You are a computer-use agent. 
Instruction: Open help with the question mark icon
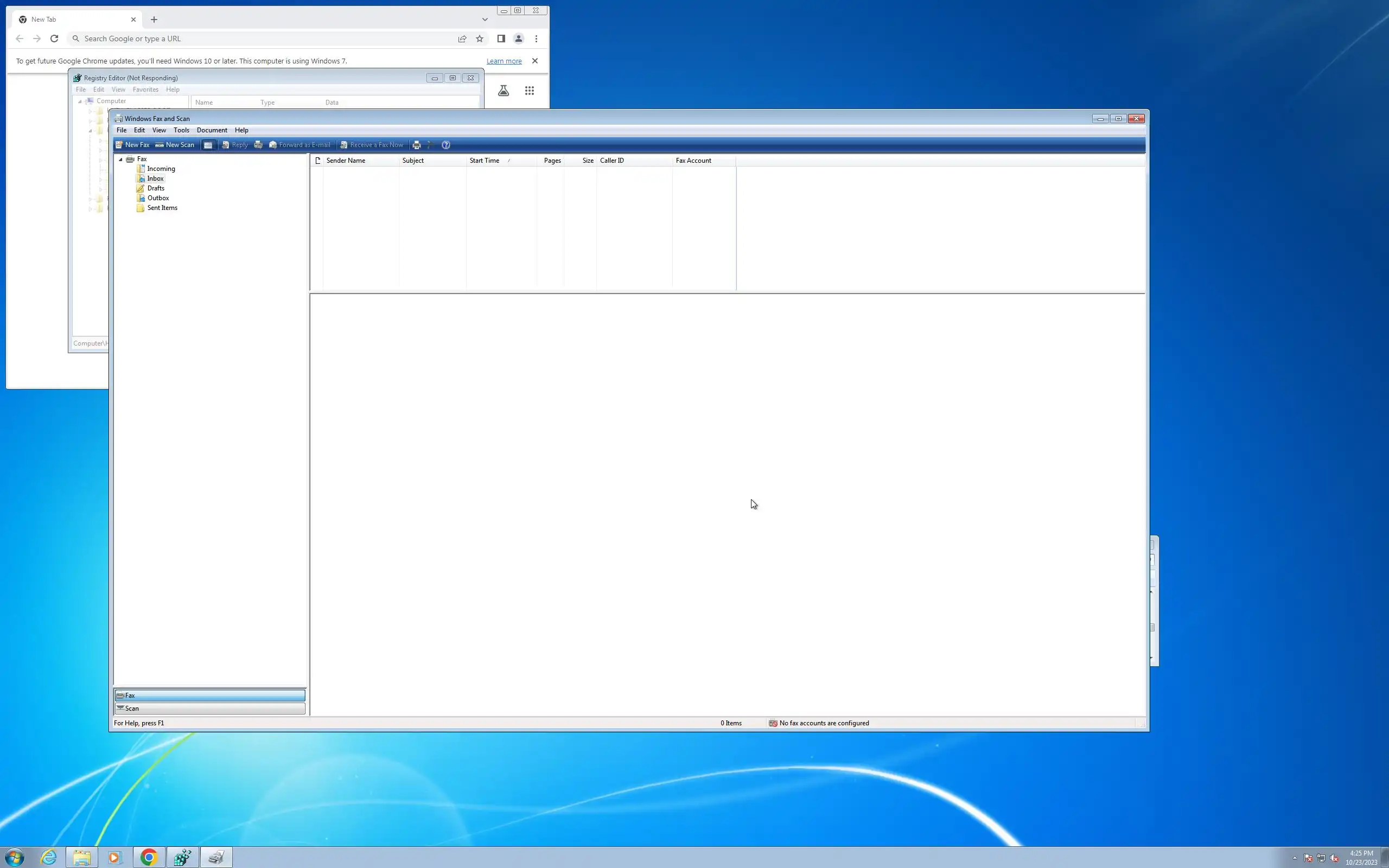click(446, 145)
